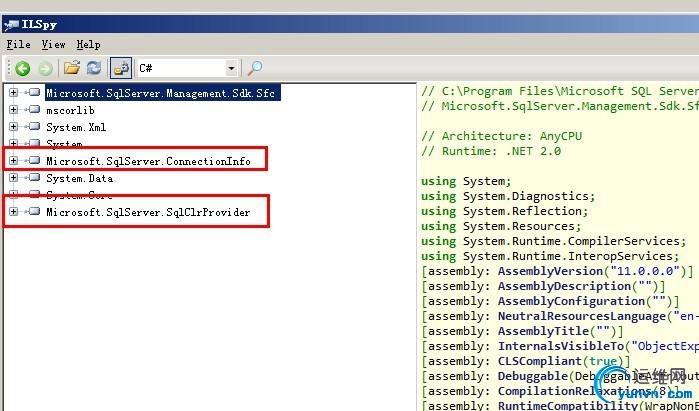Click assembly icon beside System.Xml
Viewport: 699px width, 411px height.
click(x=33, y=127)
